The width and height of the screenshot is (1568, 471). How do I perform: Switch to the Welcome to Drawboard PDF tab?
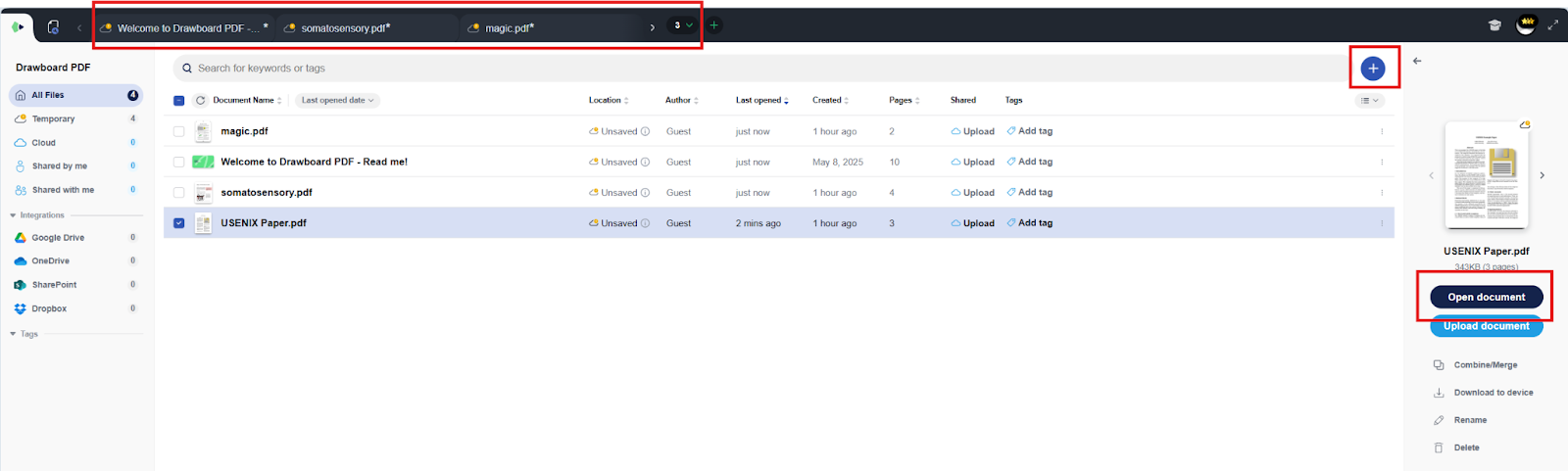(x=184, y=27)
